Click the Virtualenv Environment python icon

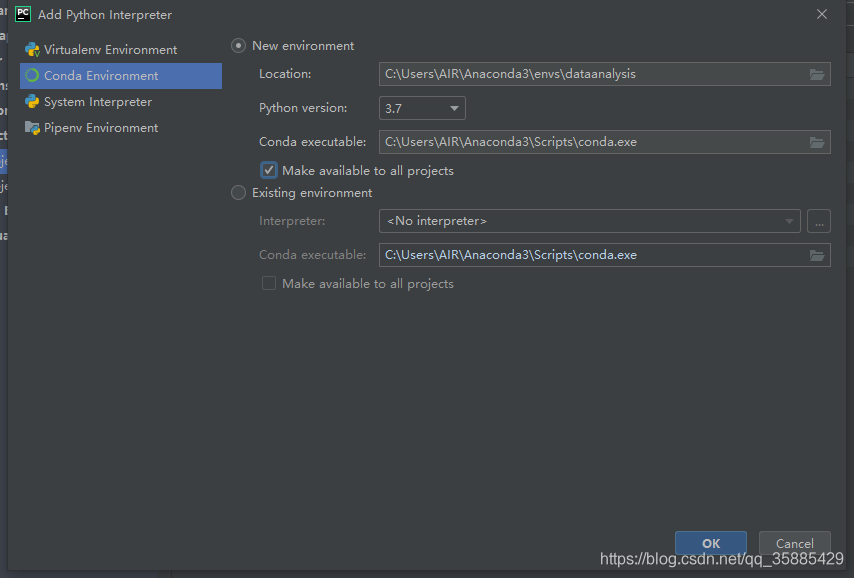[x=32, y=50]
